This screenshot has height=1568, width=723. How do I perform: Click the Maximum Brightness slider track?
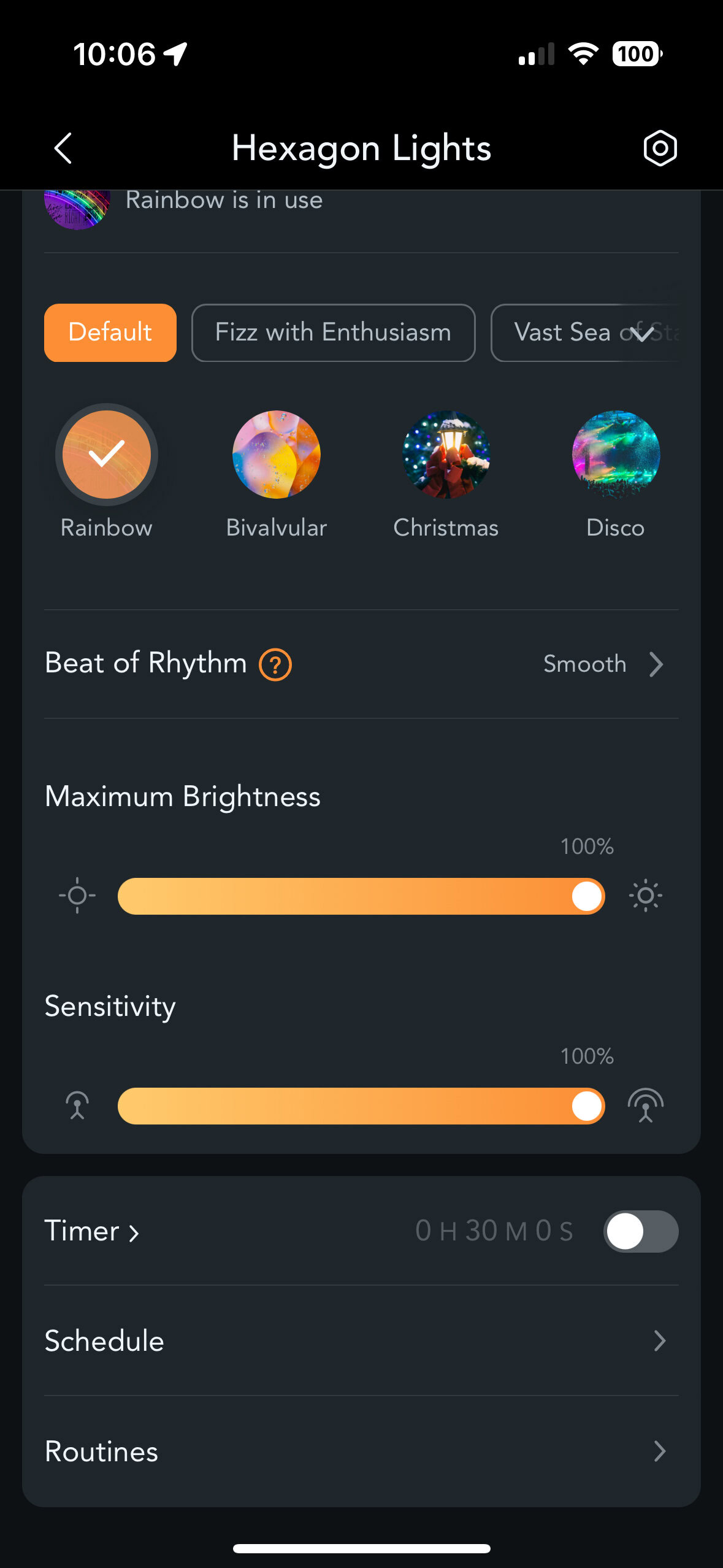click(343, 896)
